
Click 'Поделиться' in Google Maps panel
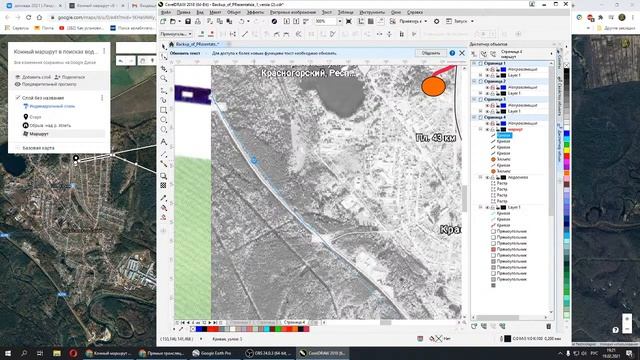[x=70, y=77]
